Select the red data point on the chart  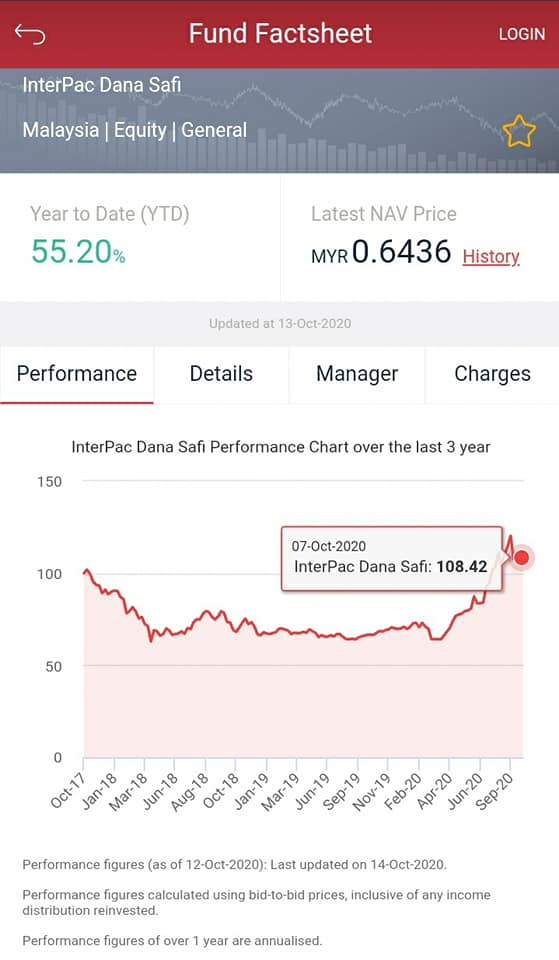pyautogui.click(x=522, y=558)
